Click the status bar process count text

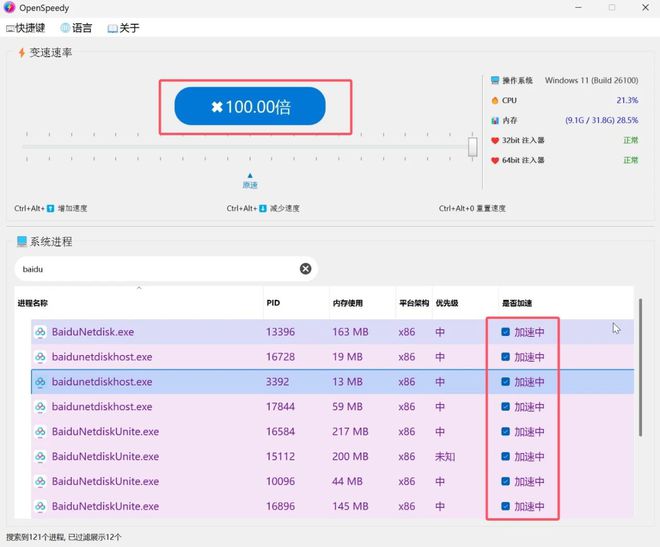click(x=64, y=537)
